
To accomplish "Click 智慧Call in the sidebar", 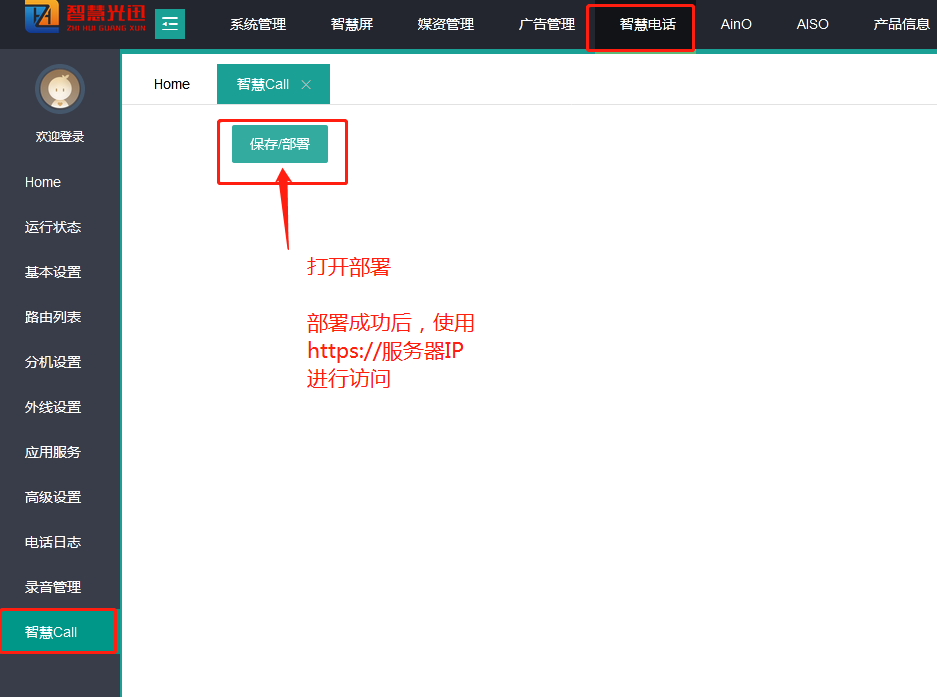I will coord(51,632).
